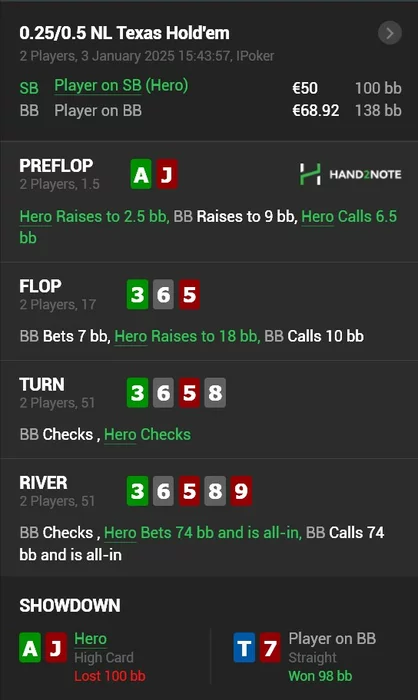Select the red 5 card on the flop
Screen dimensions: 418x700
point(189,295)
